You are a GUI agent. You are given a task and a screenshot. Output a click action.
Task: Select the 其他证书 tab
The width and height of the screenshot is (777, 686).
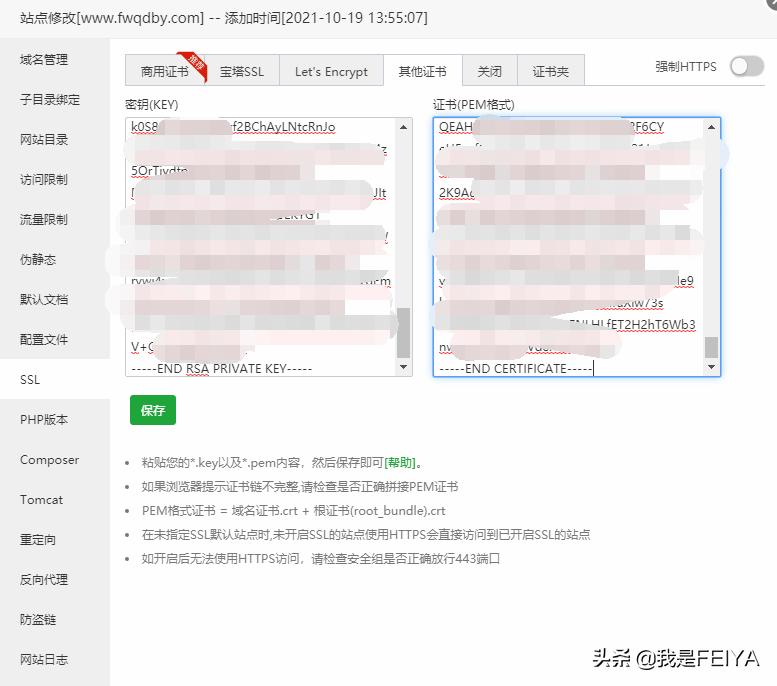(423, 71)
